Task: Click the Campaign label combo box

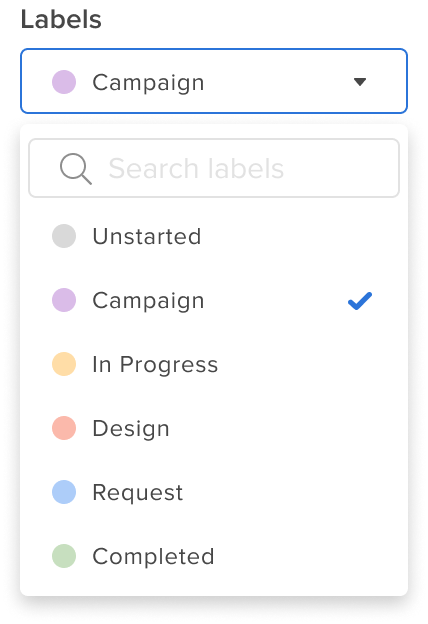Action: pos(214,81)
